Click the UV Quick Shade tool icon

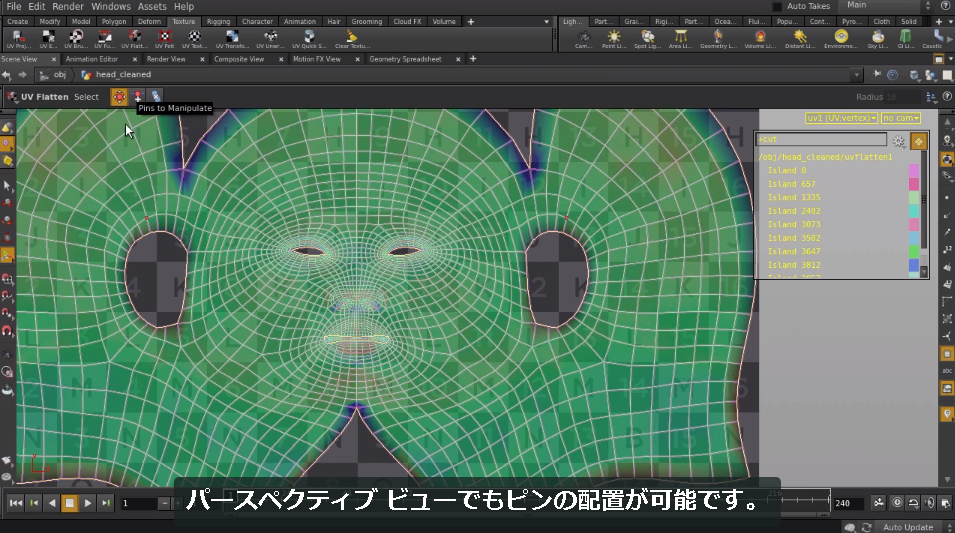309,39
